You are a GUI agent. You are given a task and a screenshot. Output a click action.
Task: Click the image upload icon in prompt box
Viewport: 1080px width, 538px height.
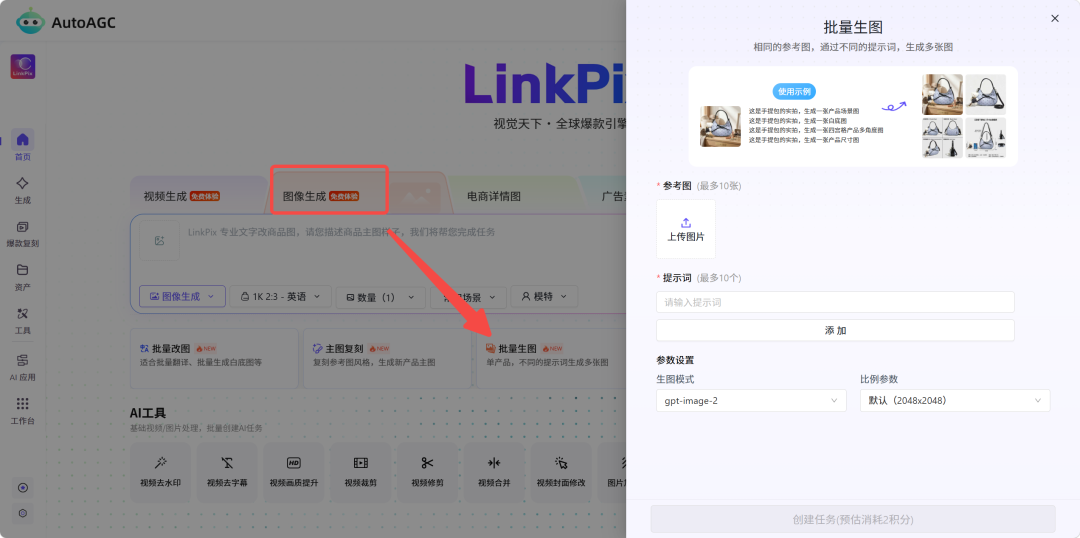click(x=159, y=240)
